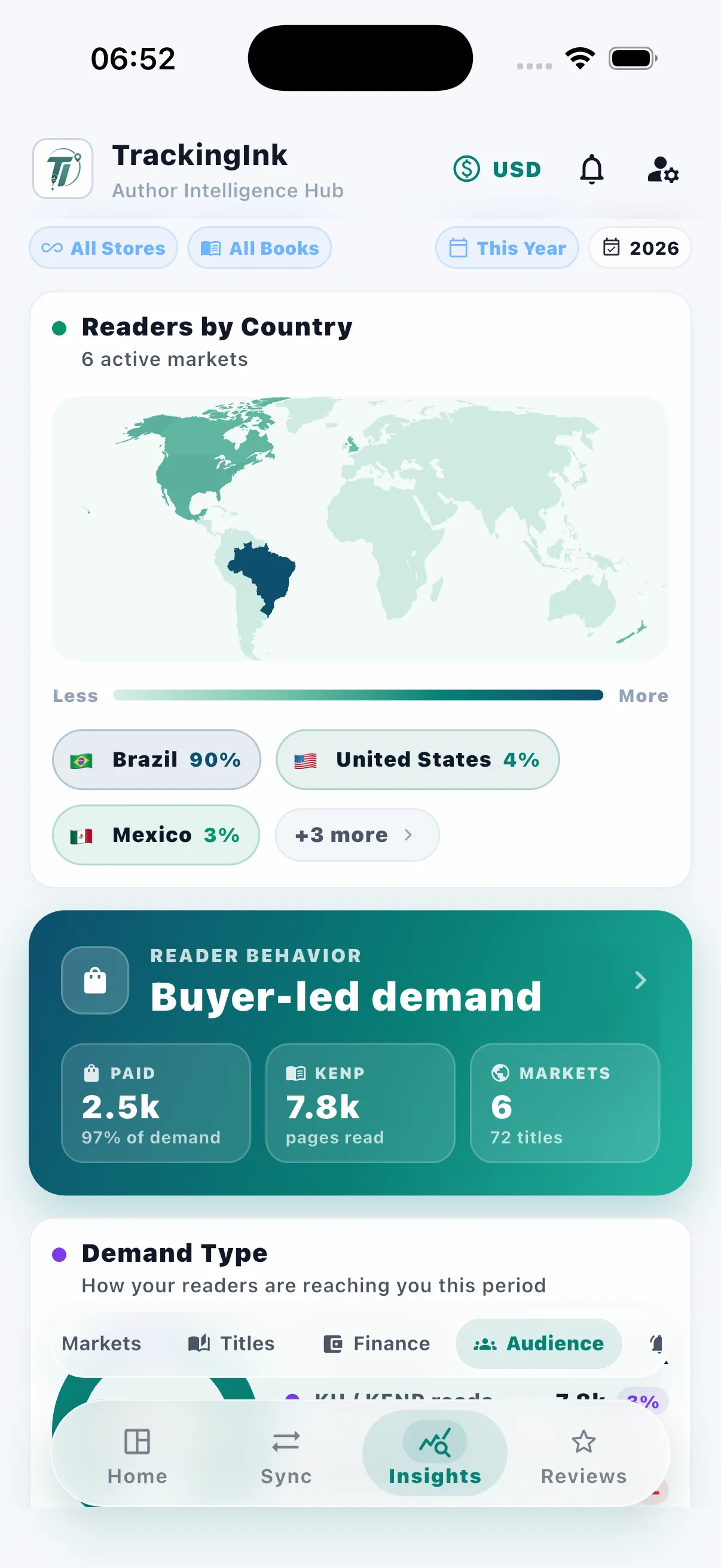The image size is (721, 1568).
Task: Tap the KENP book icon
Action: 296,1072
